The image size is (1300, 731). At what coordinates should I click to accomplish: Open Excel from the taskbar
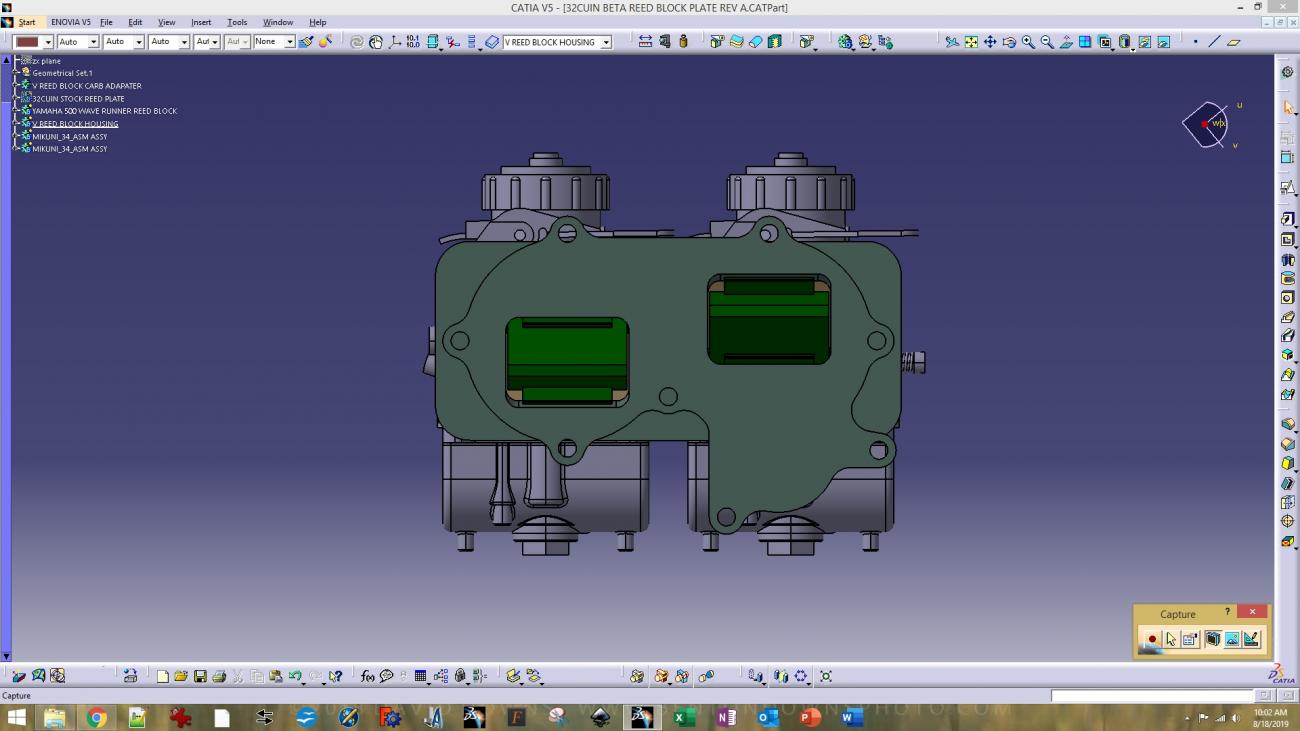coord(684,717)
